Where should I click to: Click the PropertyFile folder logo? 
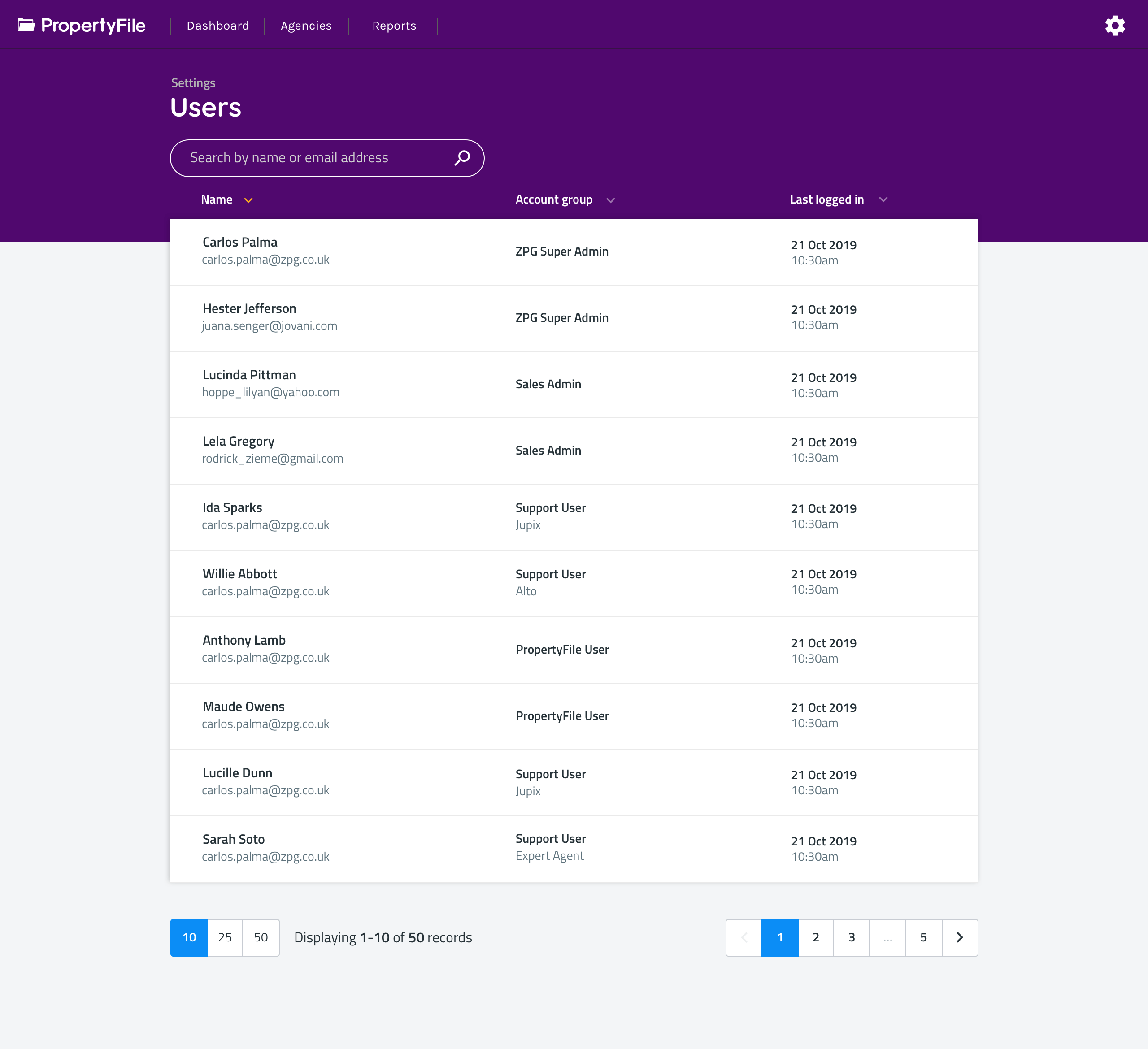tap(26, 25)
